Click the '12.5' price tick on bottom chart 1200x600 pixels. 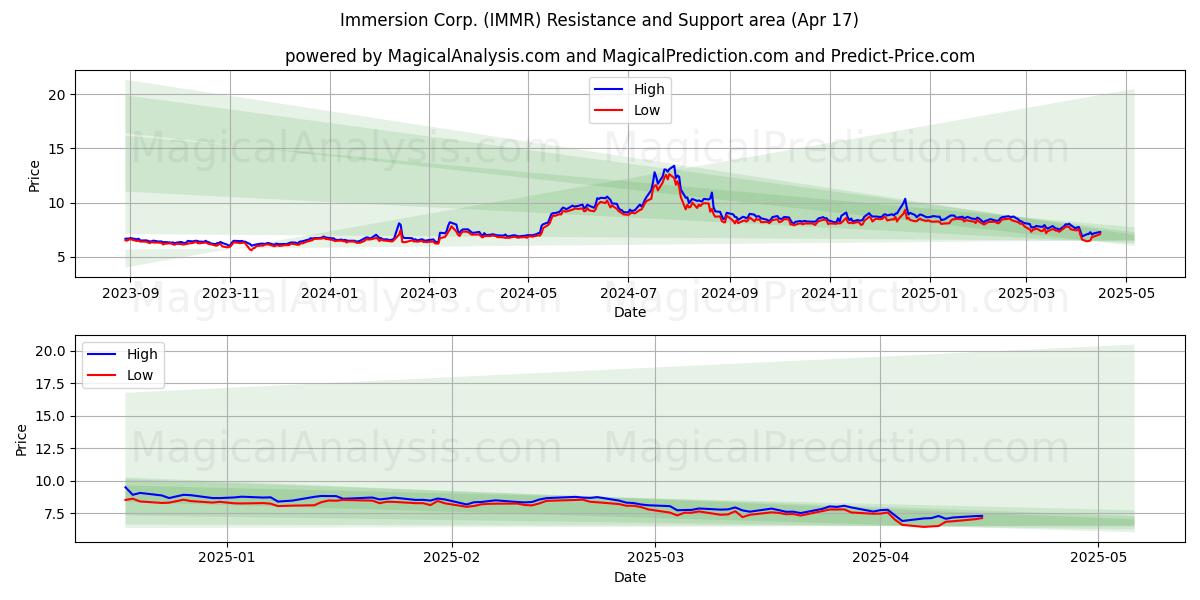coord(51,449)
